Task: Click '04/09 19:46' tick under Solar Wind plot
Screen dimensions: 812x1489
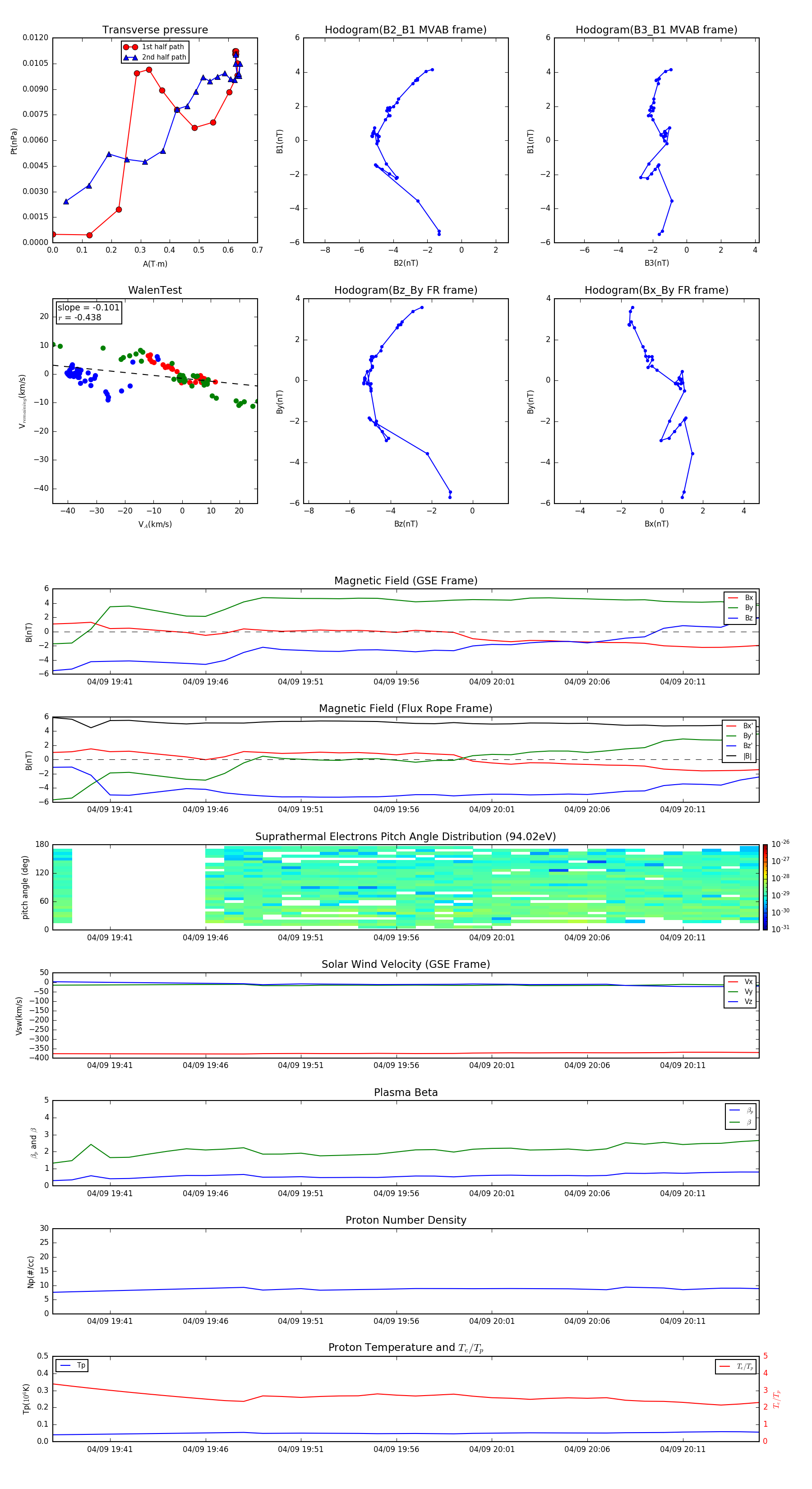Action: 205,1065
